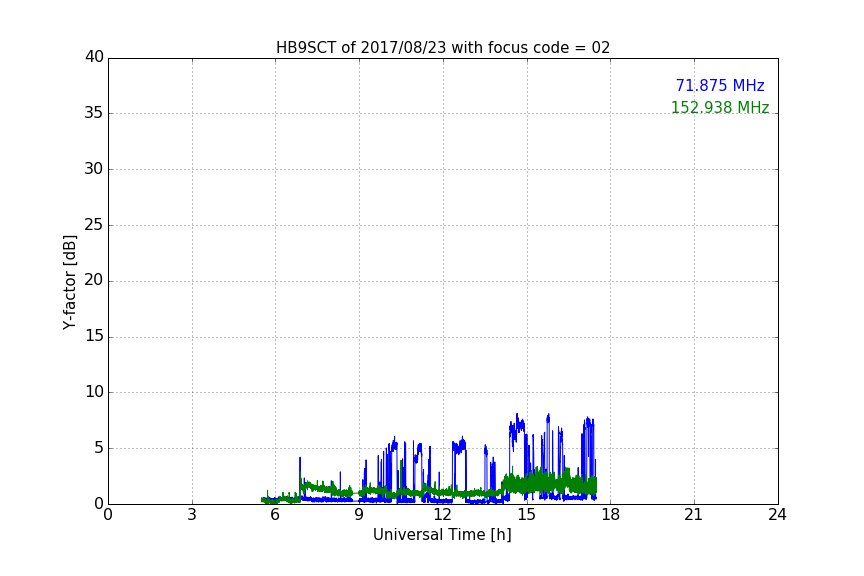Click the x-axis tick label 12

click(443, 515)
